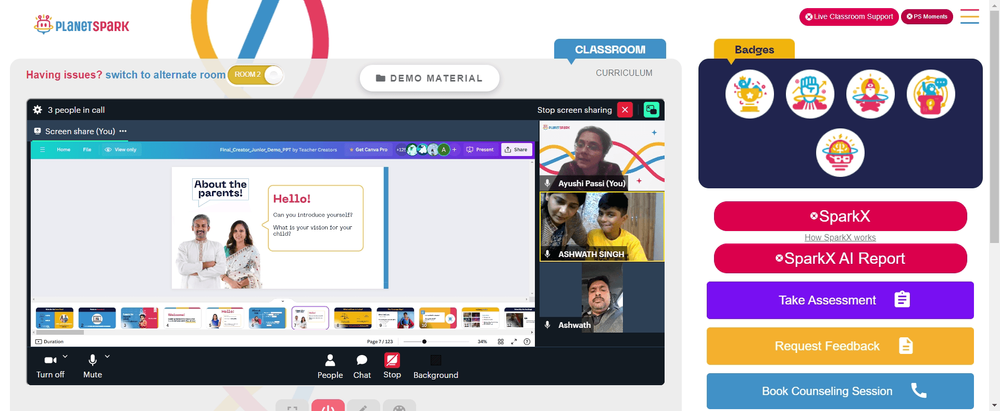Select slide thumbnail 10

pos(438,318)
